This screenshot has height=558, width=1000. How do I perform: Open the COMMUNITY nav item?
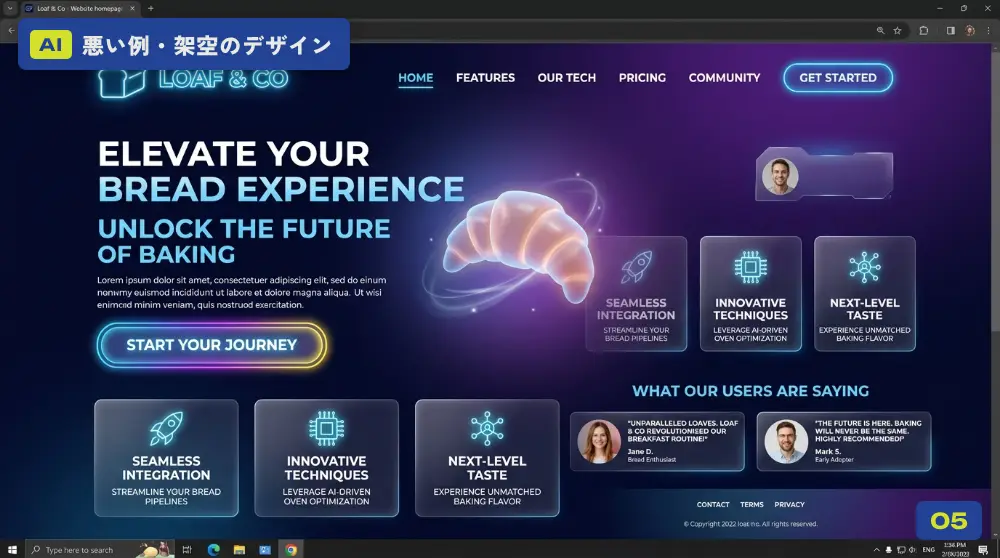coord(724,78)
